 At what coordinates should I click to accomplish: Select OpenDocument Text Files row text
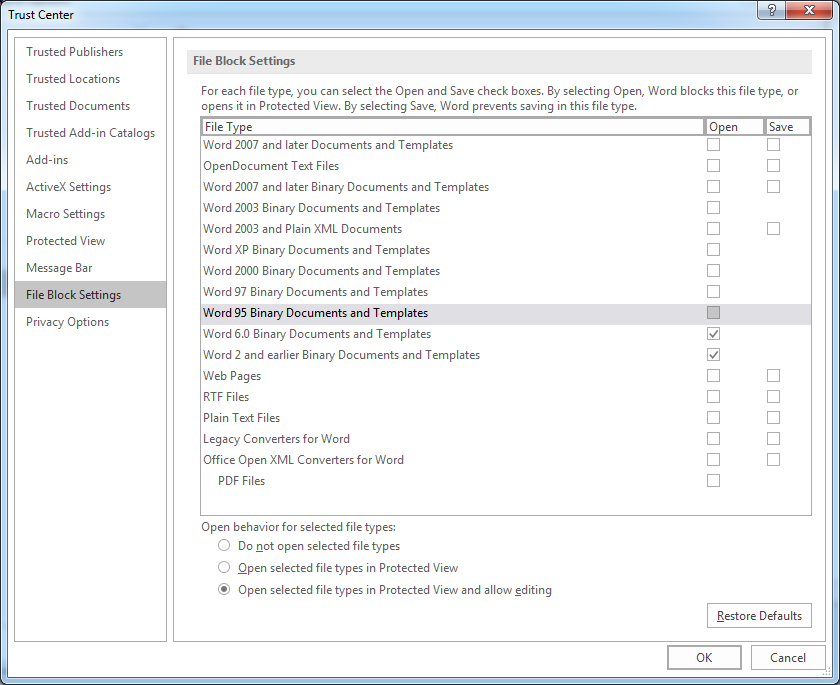tap(271, 166)
